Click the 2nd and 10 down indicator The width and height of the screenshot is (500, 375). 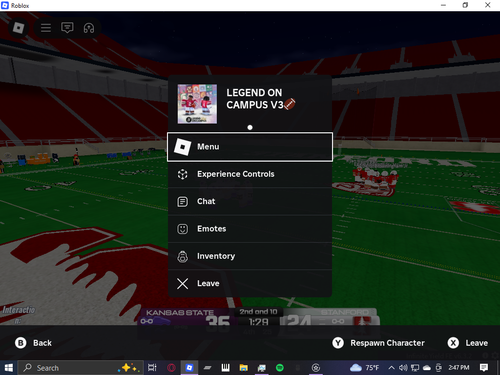(258, 312)
